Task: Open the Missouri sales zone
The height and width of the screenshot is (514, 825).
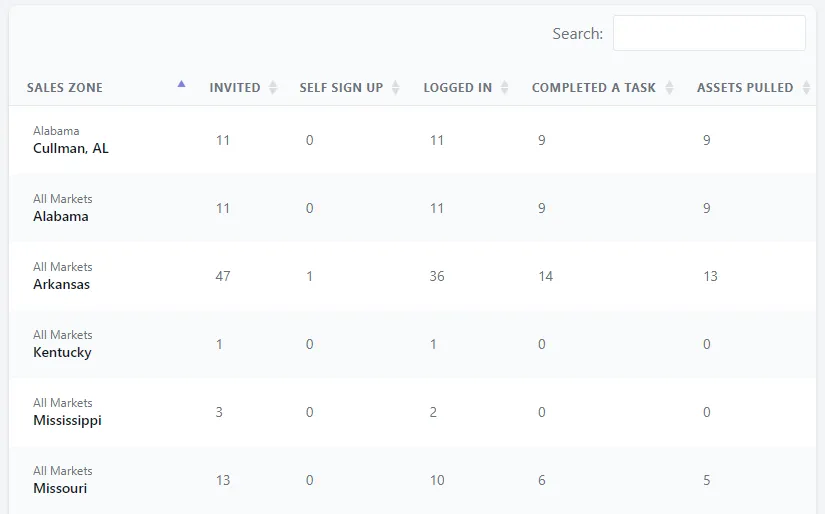Action: [x=60, y=488]
